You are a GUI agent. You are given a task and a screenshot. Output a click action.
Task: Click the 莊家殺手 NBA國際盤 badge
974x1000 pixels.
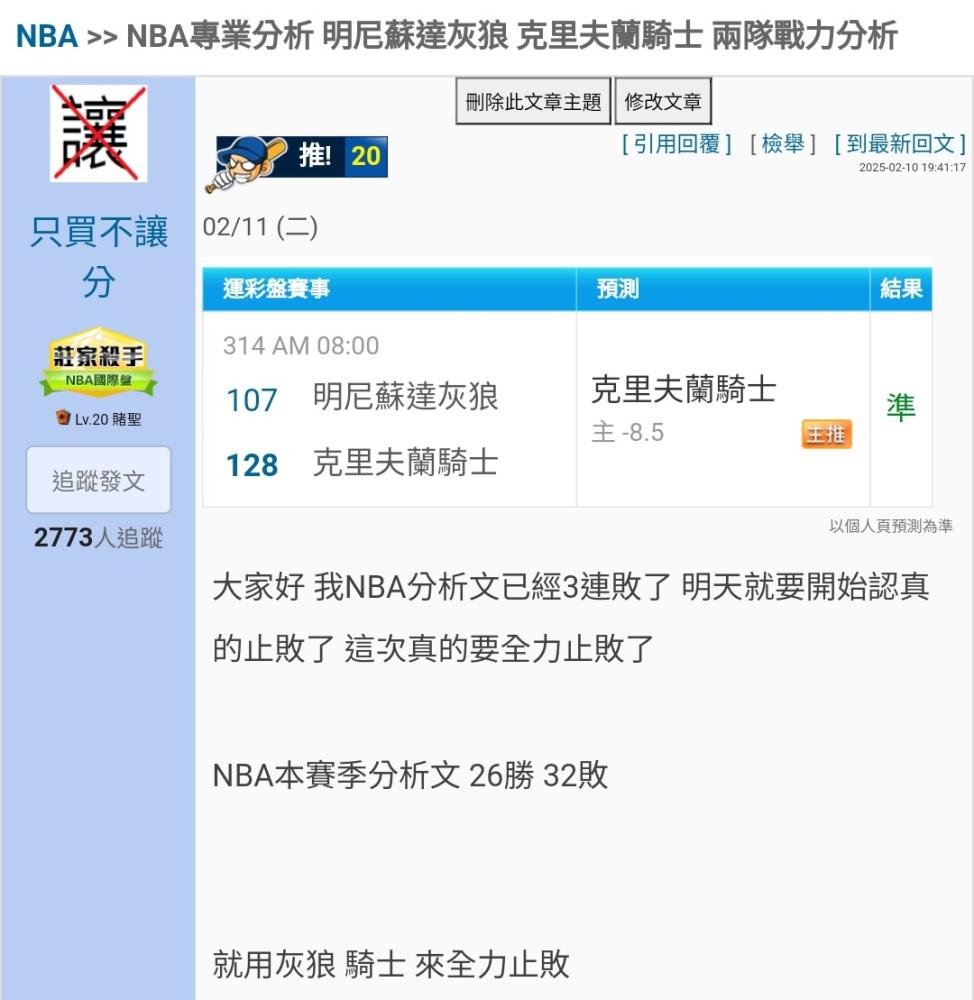click(x=98, y=363)
